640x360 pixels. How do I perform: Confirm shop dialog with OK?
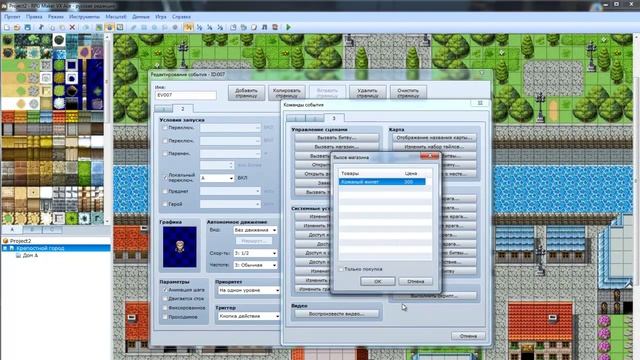378,281
